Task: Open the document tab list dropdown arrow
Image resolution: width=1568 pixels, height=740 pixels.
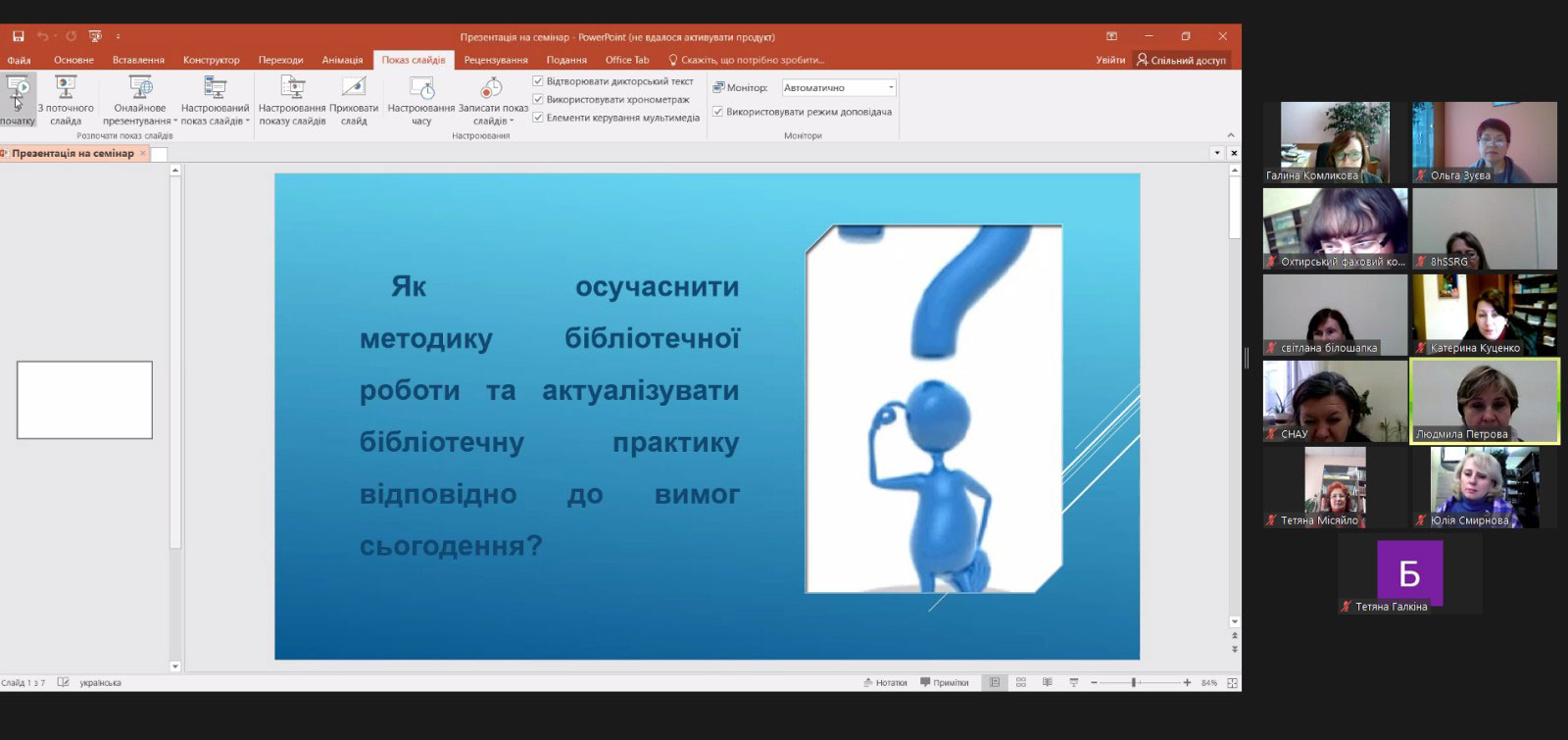Action: (1217, 153)
